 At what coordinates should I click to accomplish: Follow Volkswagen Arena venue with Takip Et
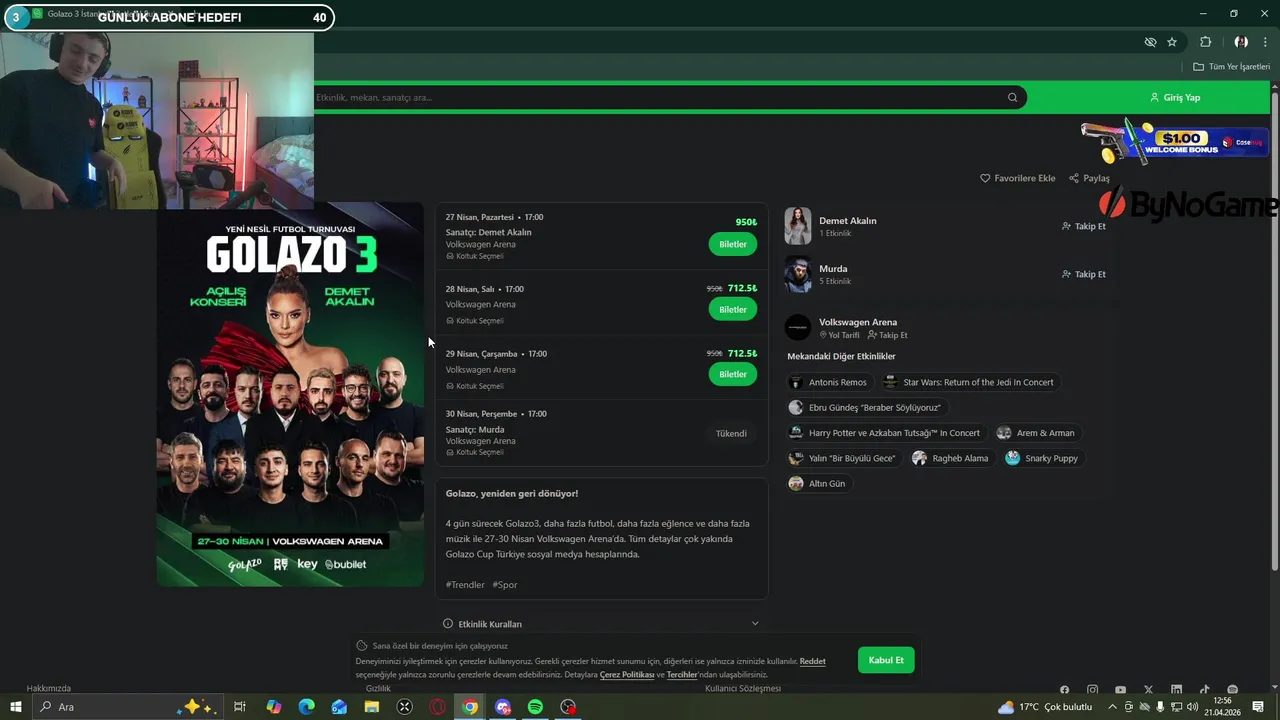pos(888,336)
